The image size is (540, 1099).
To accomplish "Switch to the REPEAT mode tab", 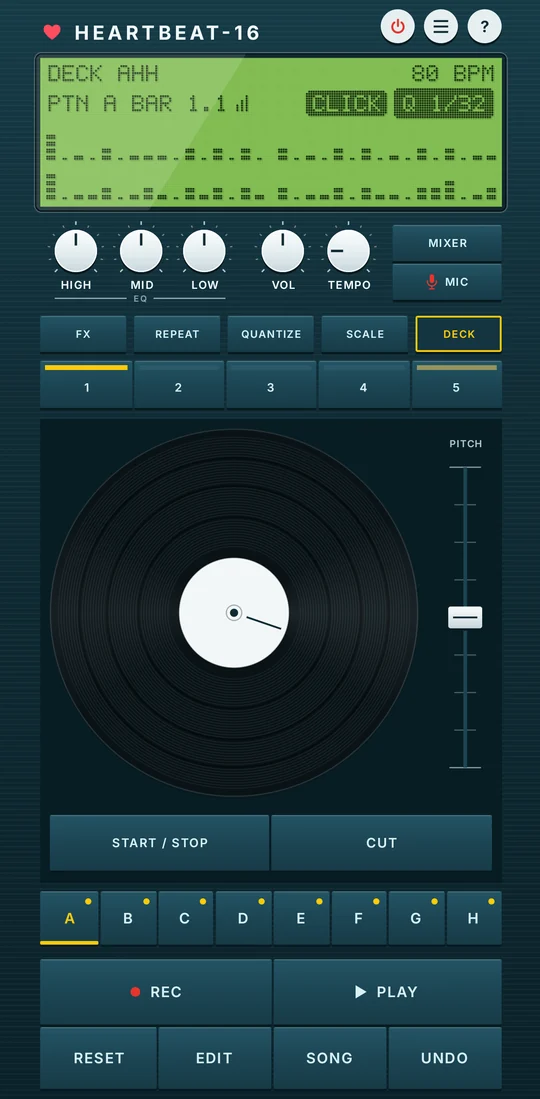I will point(177,334).
